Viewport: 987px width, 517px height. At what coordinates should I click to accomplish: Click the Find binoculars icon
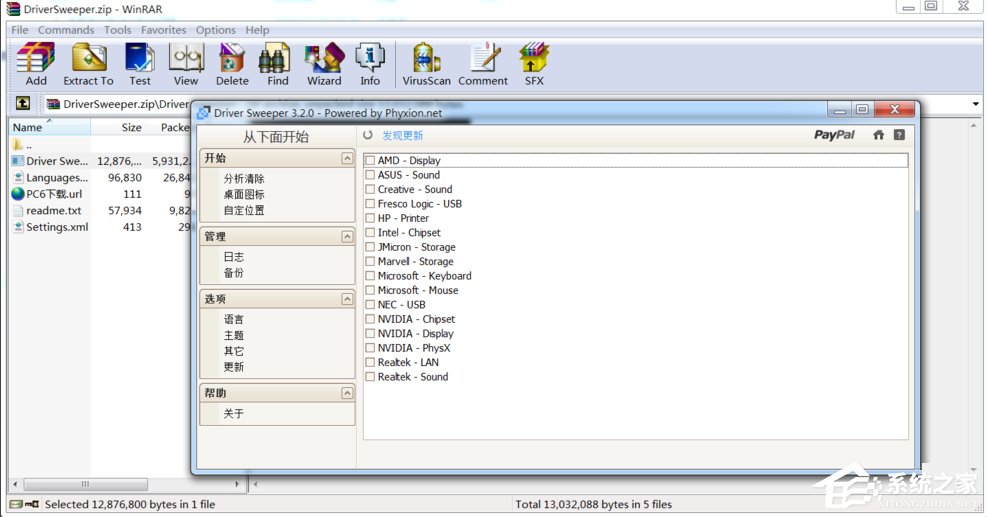277,63
